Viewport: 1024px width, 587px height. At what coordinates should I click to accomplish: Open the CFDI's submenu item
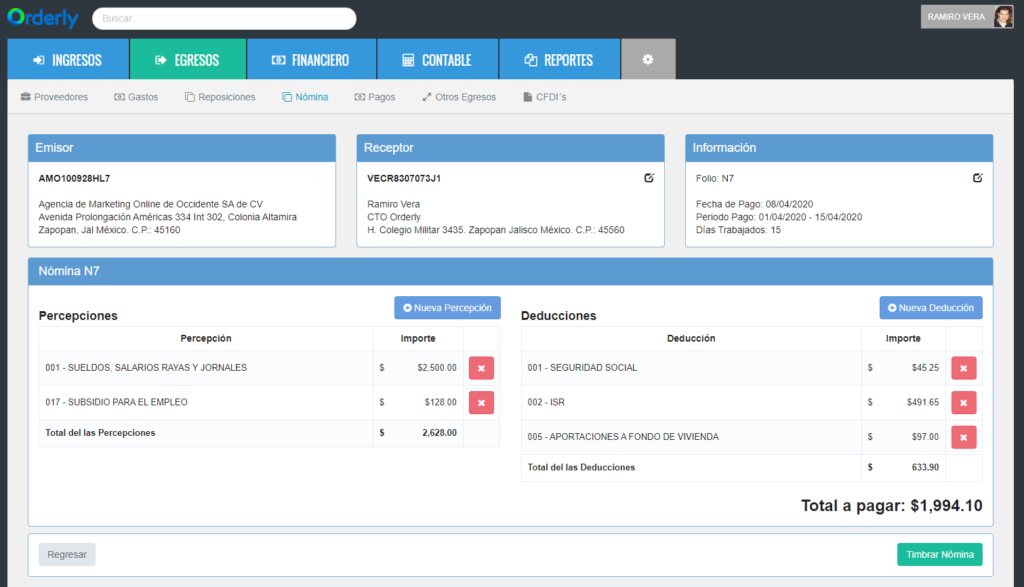point(545,97)
